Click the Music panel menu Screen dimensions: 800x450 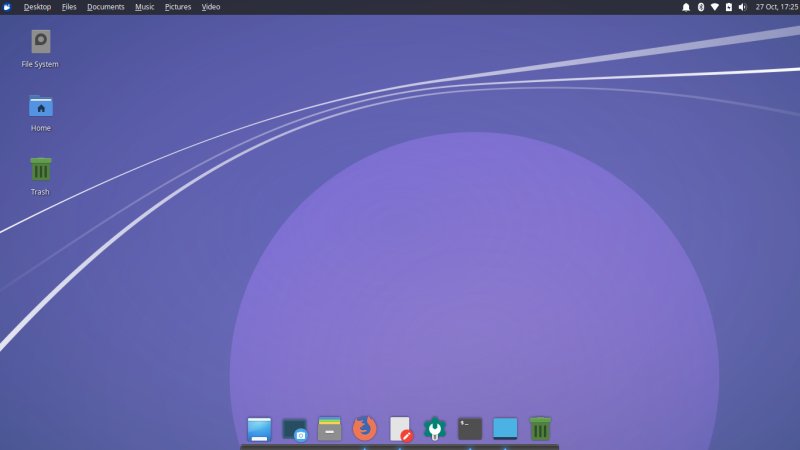point(145,7)
